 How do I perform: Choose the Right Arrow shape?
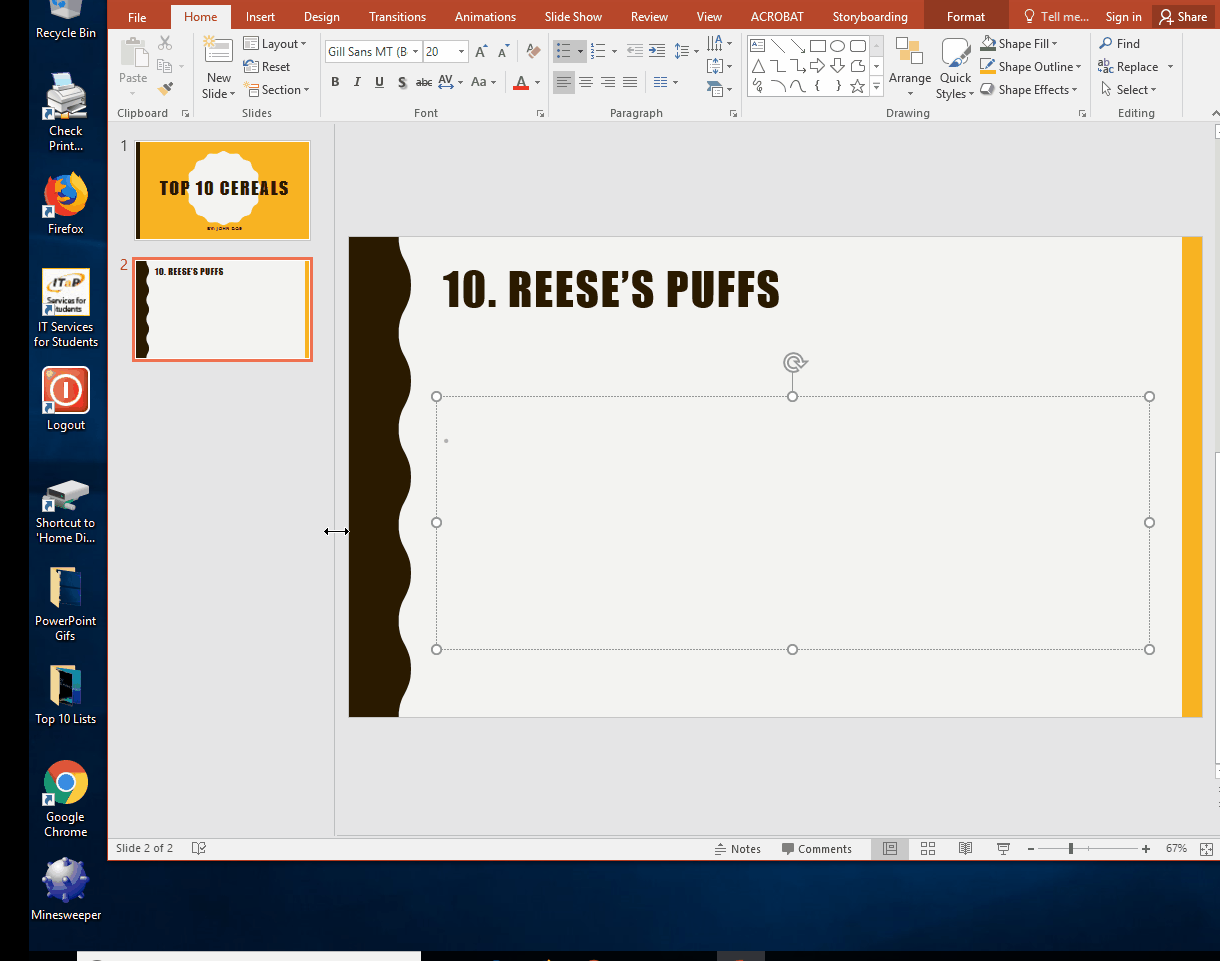tap(818, 66)
